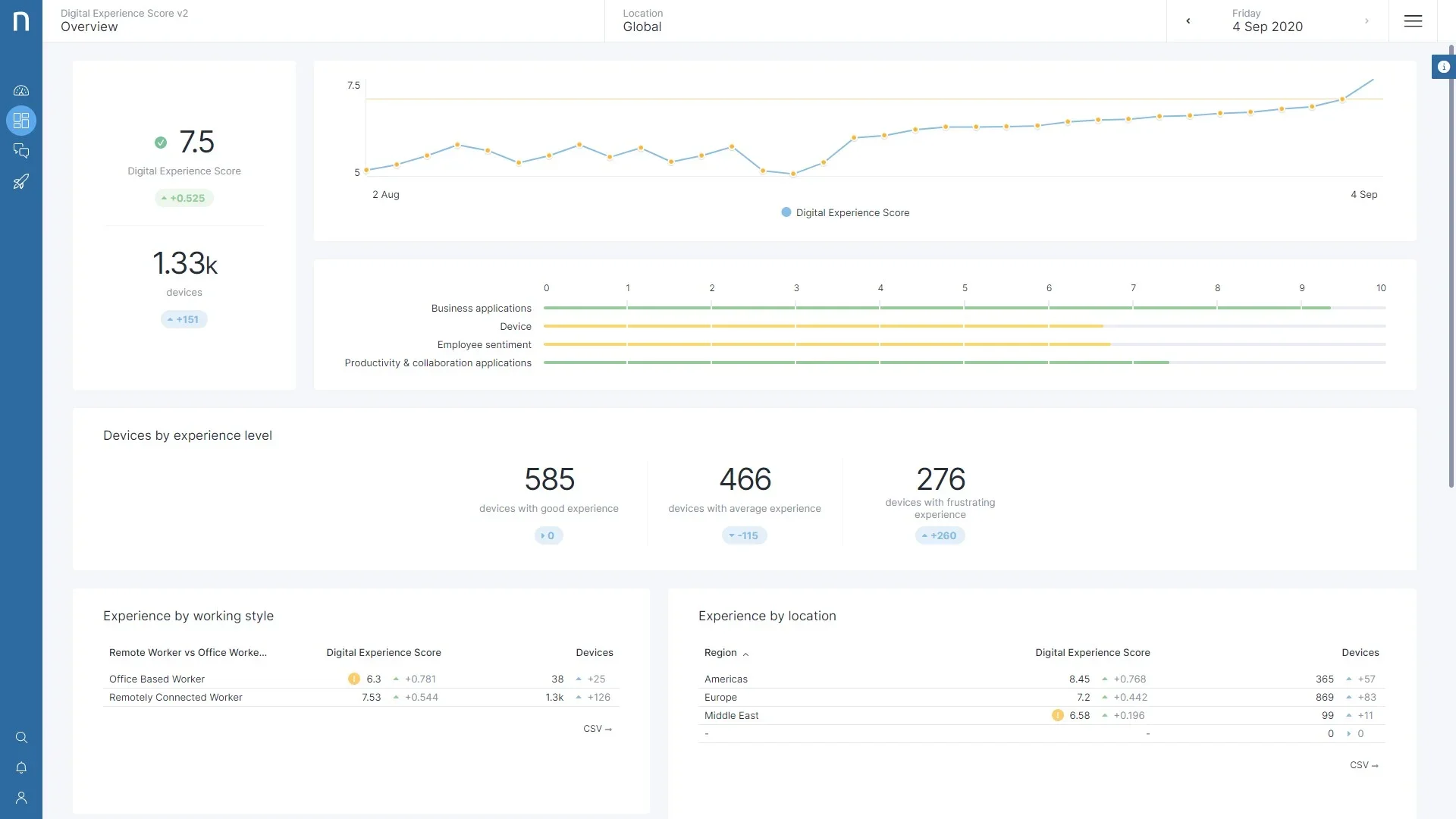Open the notifications bell icon
Viewport: 1456px width, 819px height.
21,768
